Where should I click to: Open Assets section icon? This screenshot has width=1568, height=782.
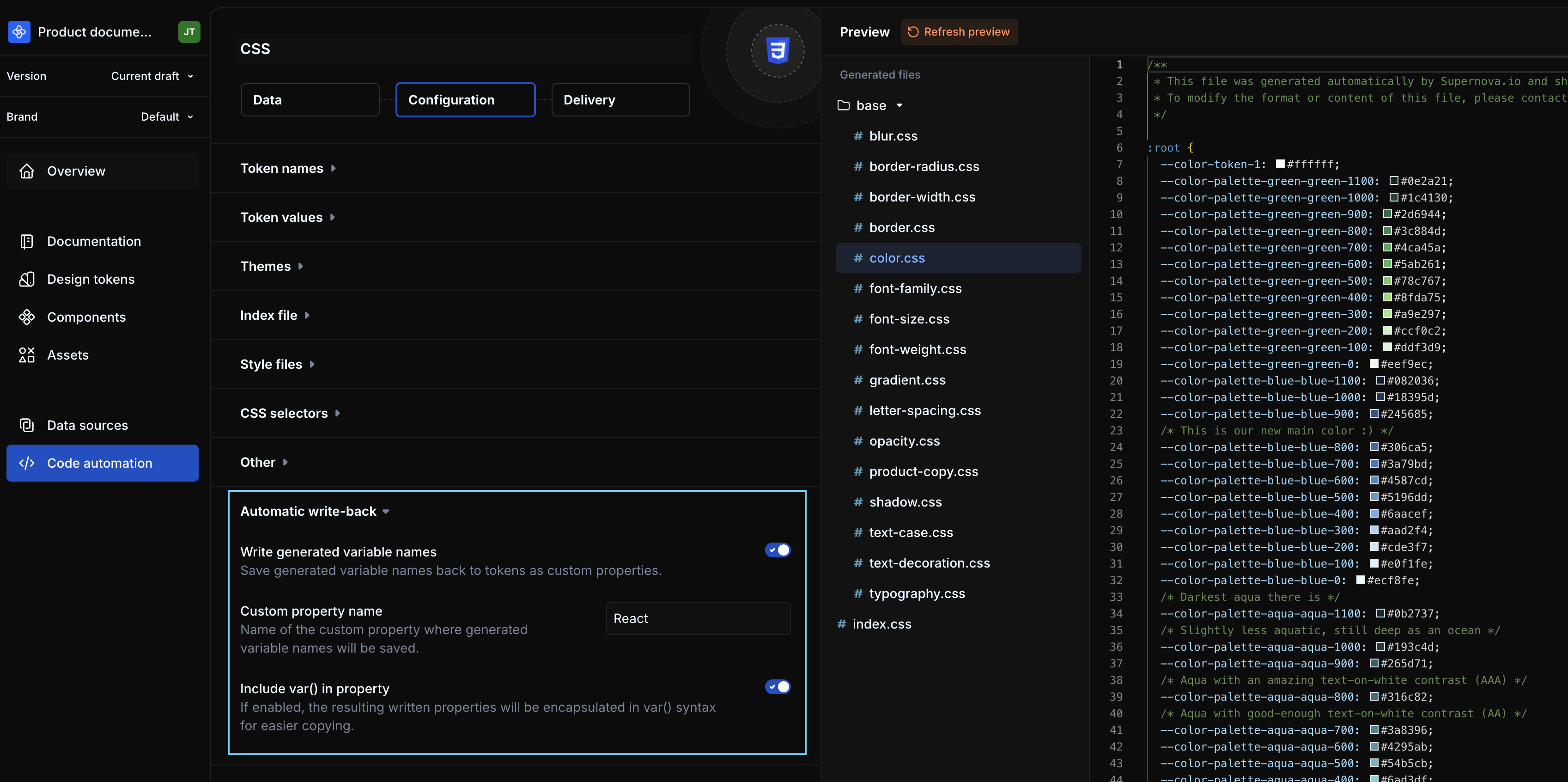tap(27, 355)
